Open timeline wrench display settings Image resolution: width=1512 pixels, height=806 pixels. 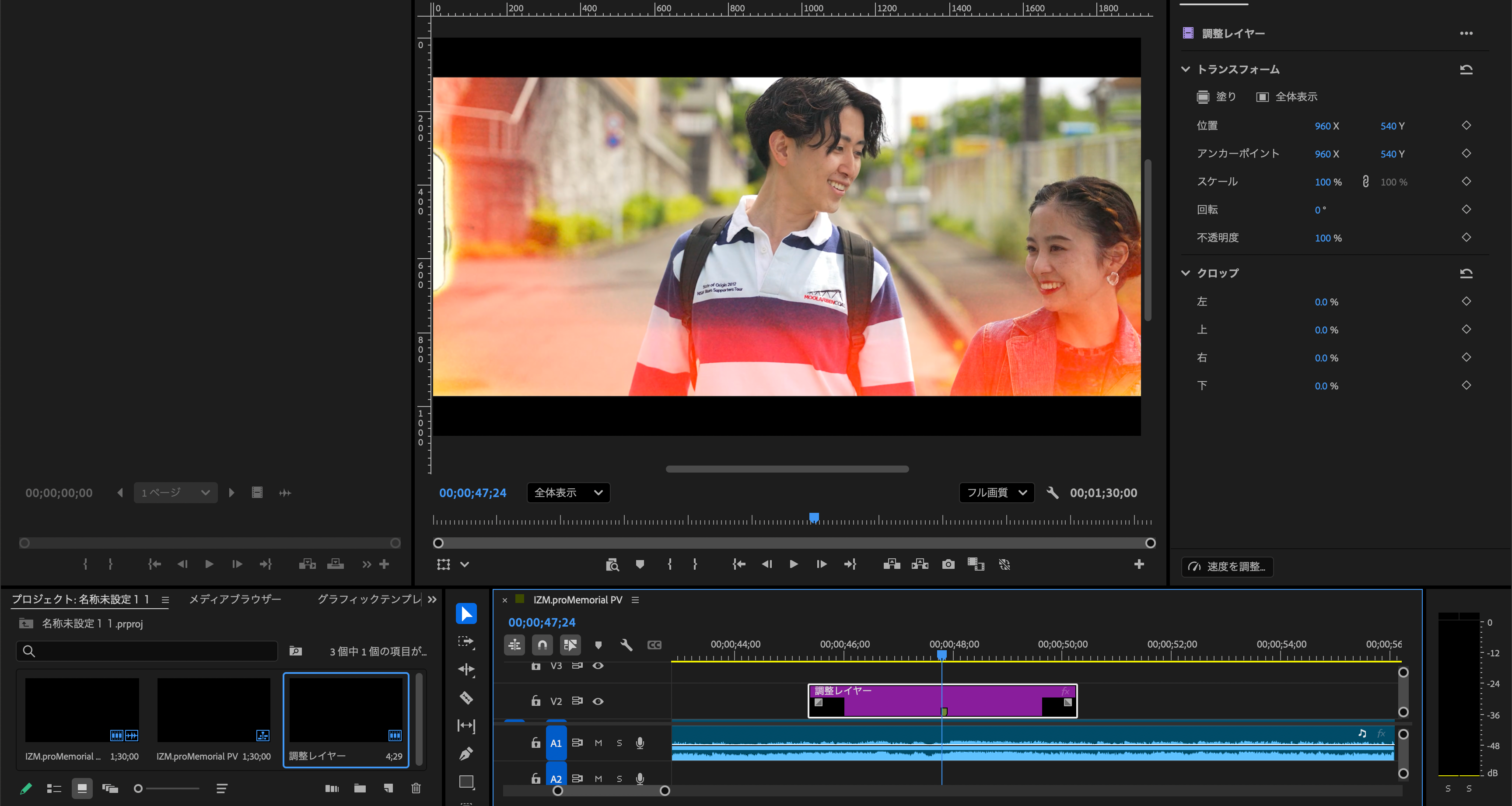pos(626,645)
